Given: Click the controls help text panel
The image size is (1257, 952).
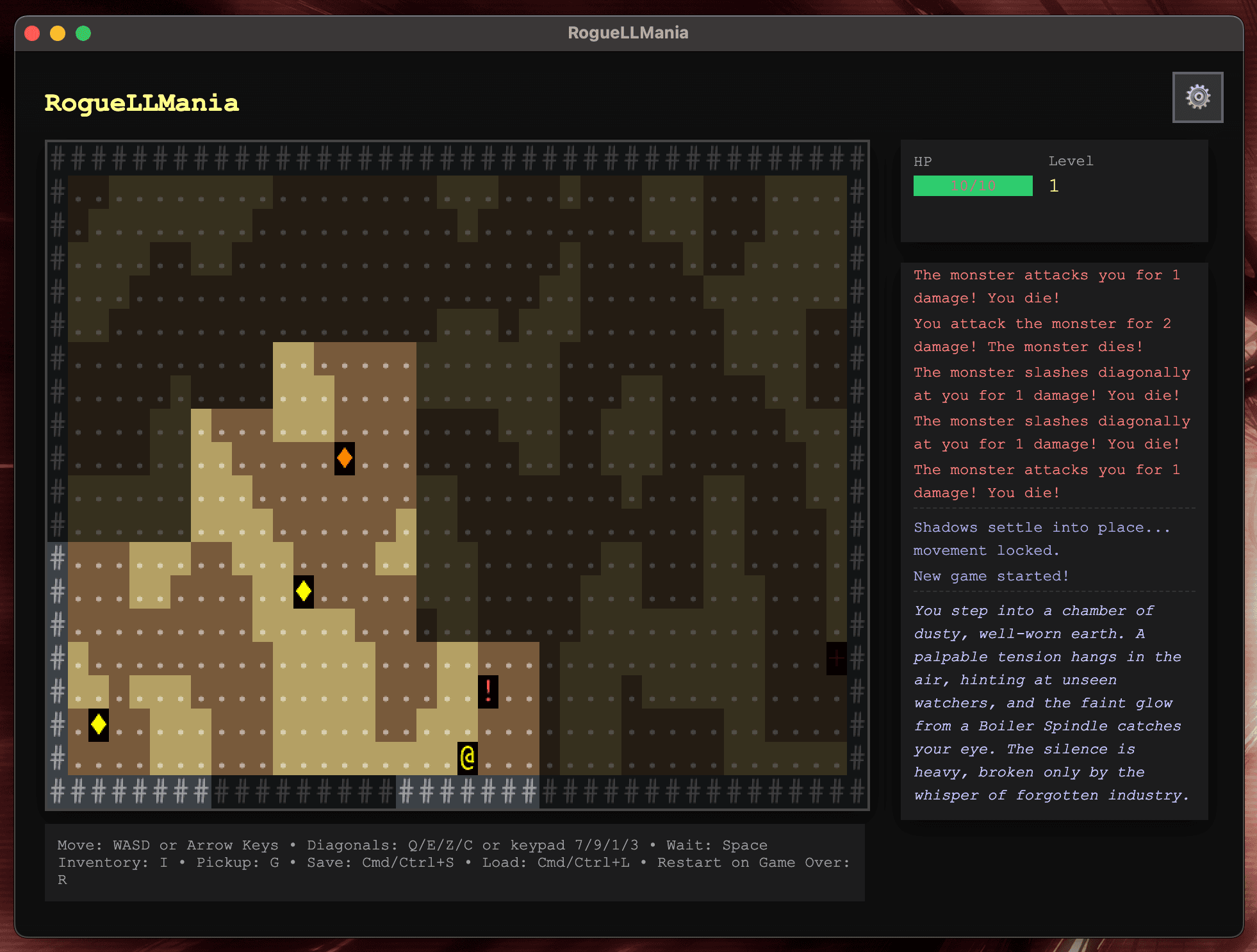Looking at the screenshot, I should click(x=454, y=862).
